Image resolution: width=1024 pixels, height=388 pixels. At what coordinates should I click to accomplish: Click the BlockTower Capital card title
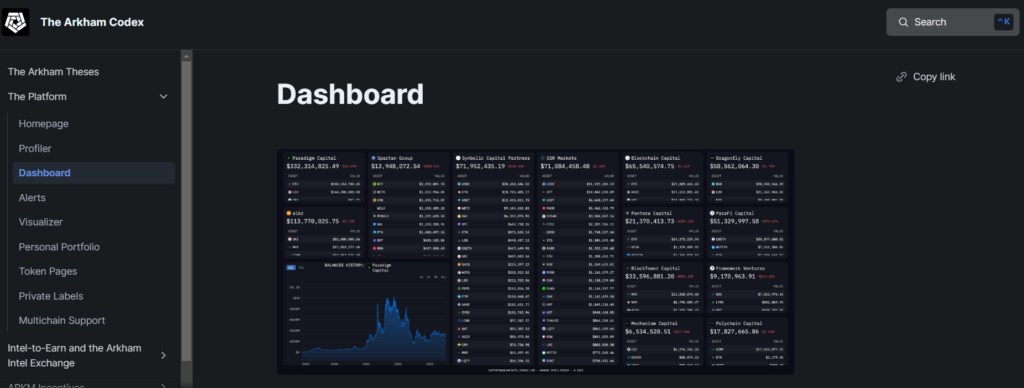pos(657,268)
